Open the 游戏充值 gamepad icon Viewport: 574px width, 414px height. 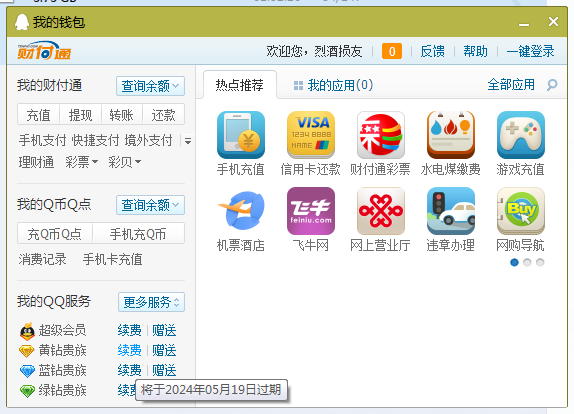[521, 135]
